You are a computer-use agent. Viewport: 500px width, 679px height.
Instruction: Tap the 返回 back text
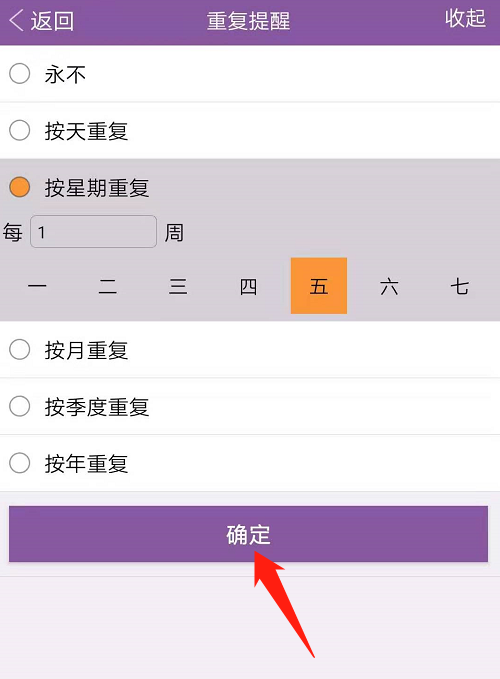[x=52, y=21]
